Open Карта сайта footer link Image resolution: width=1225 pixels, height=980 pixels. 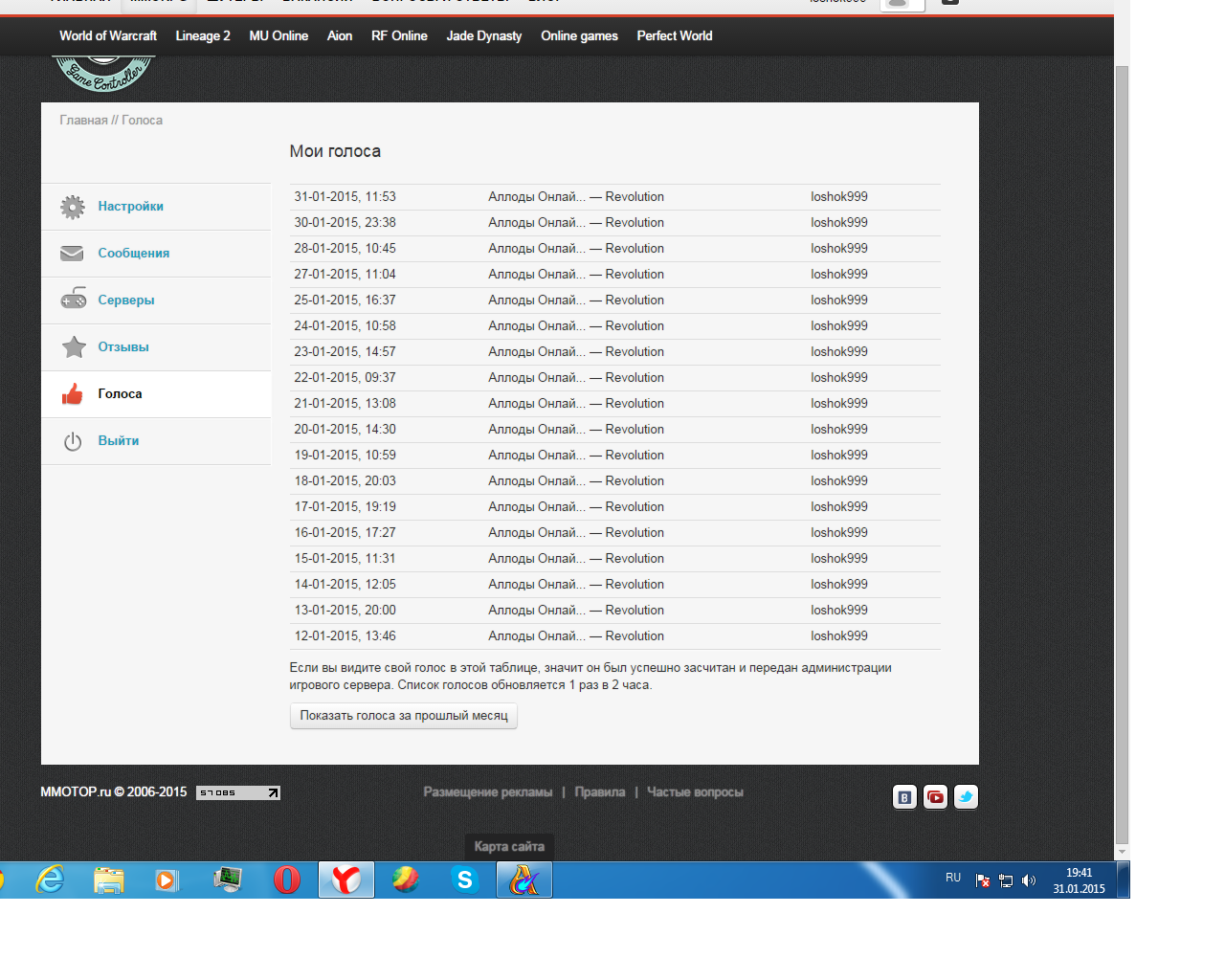click(x=509, y=847)
